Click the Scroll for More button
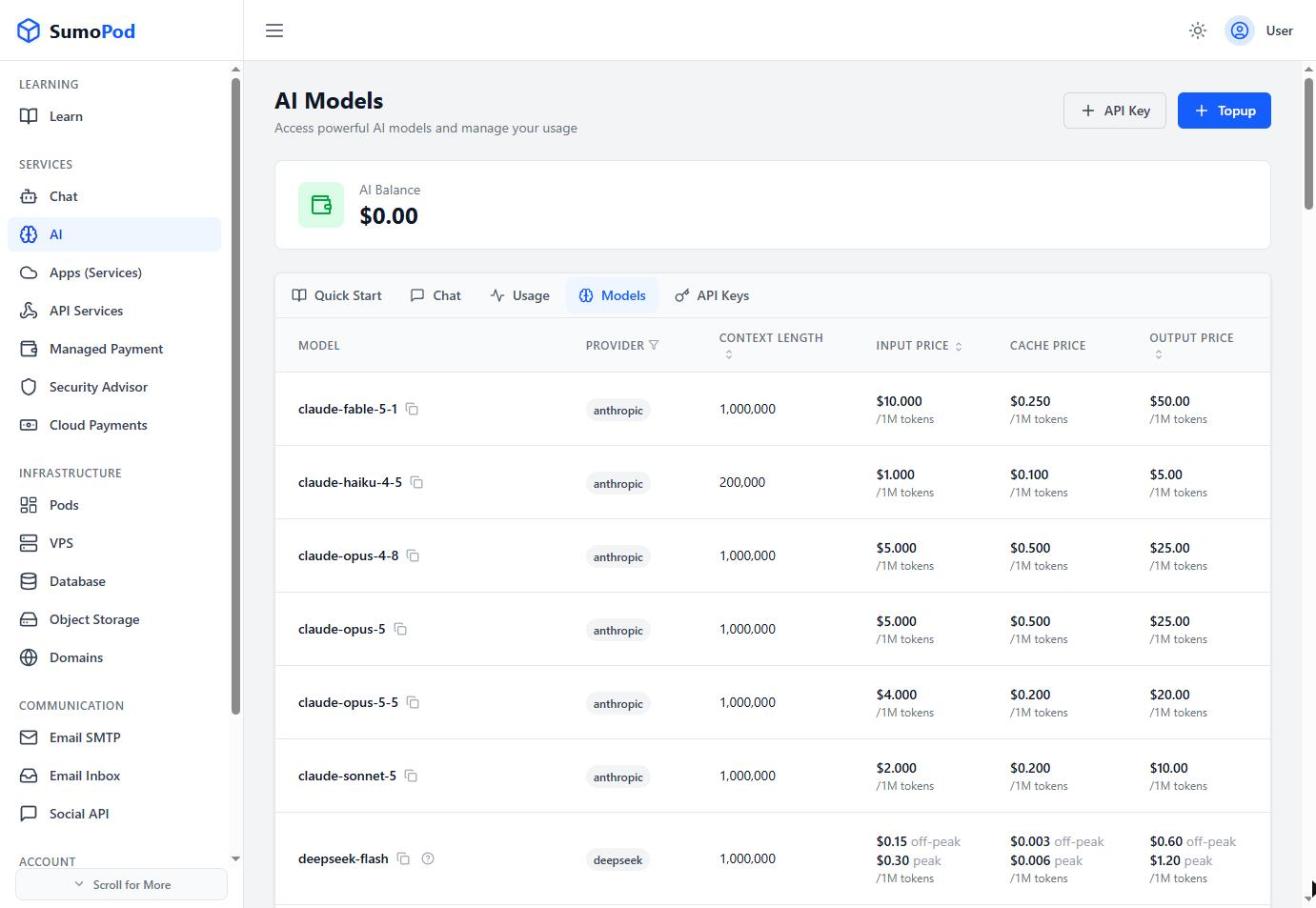 [x=121, y=885]
